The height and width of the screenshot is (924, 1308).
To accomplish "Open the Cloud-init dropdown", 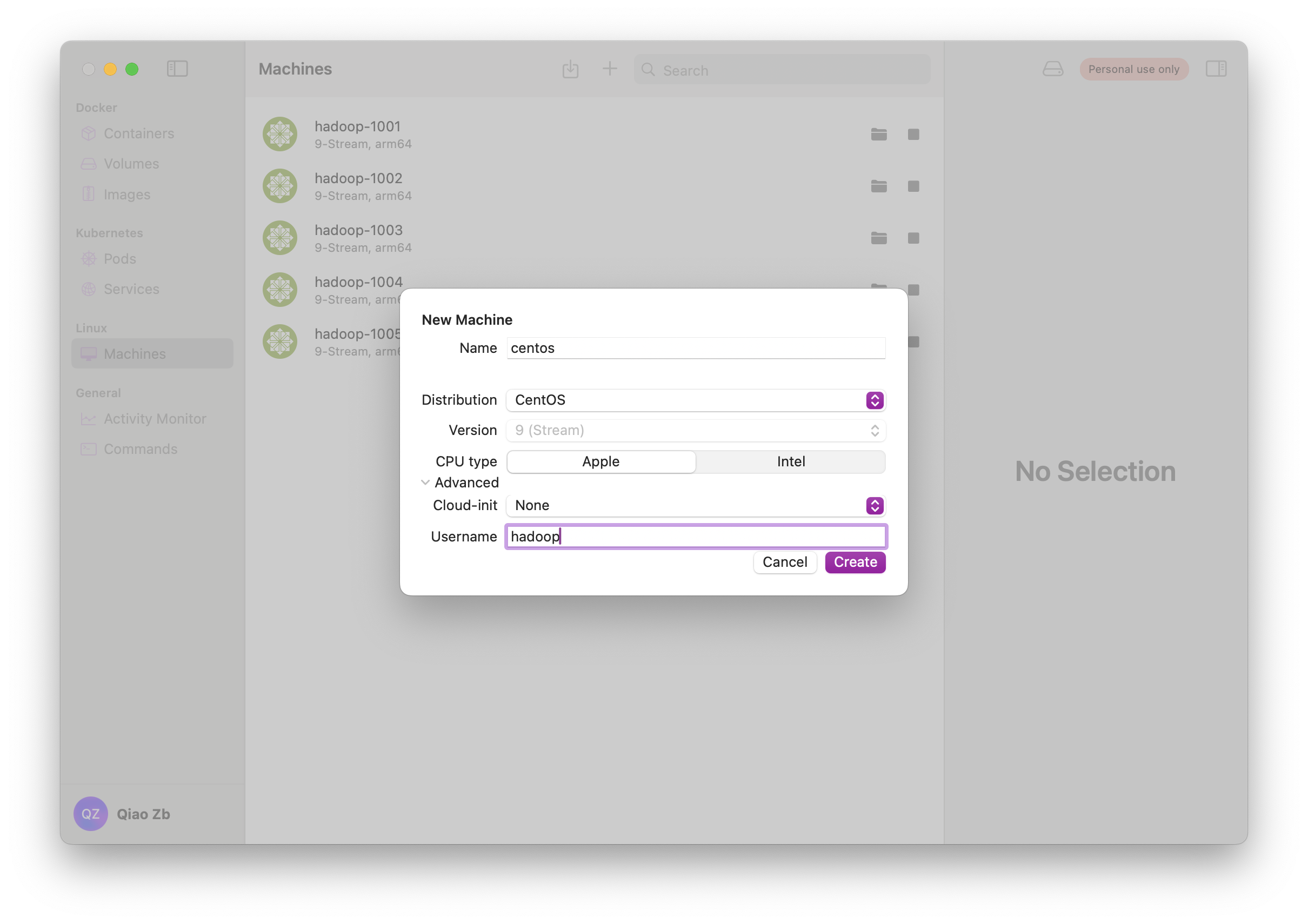I will 696,505.
